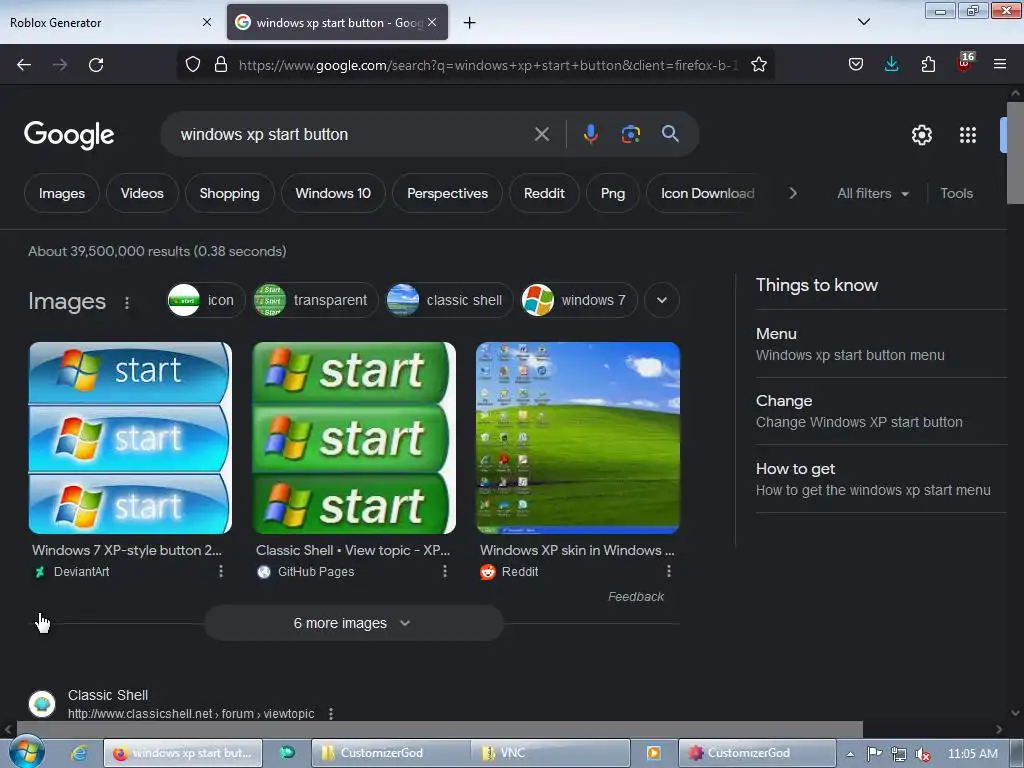
Task: Open the Firefox extensions menu
Action: (928, 65)
